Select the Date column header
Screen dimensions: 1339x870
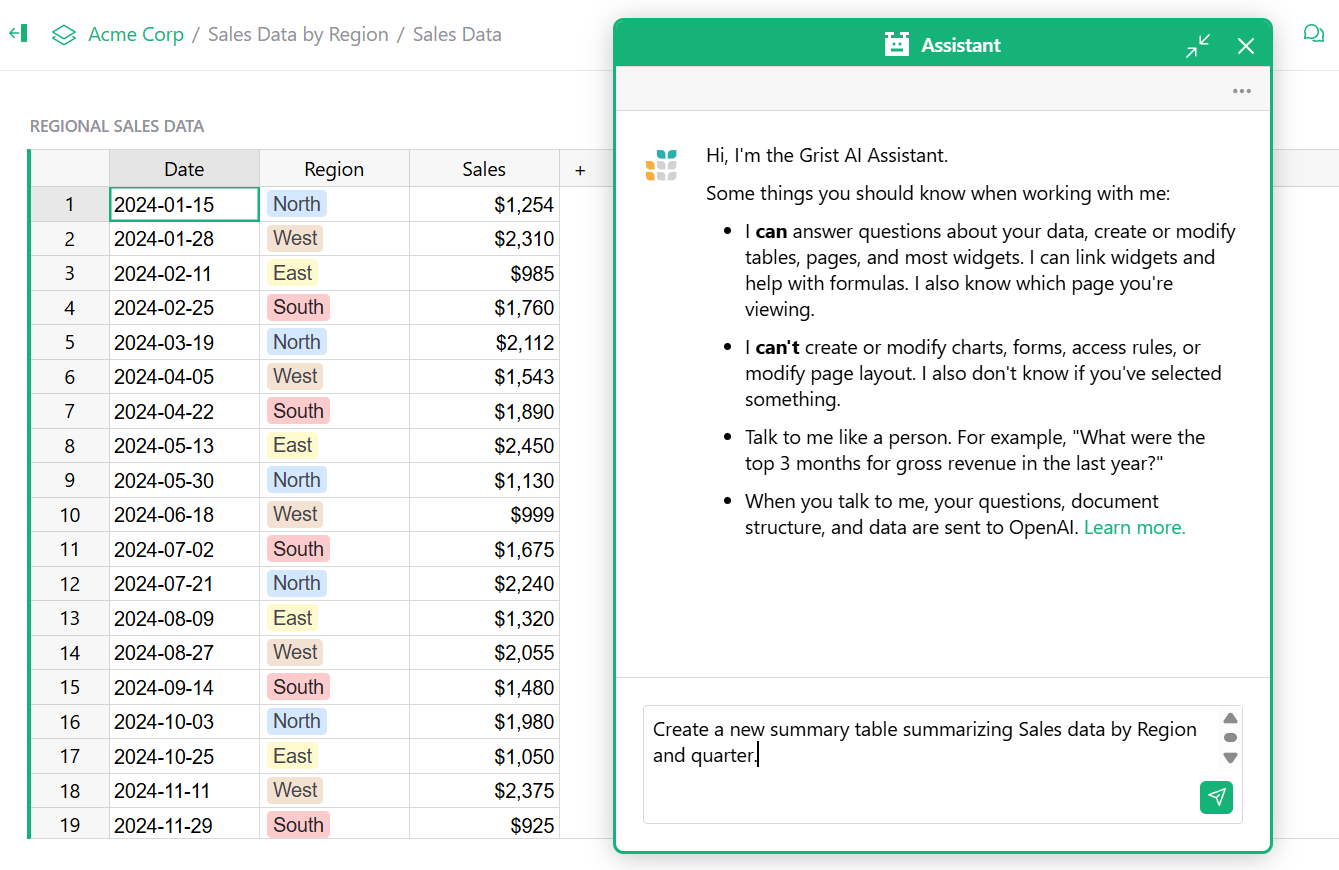tap(184, 169)
